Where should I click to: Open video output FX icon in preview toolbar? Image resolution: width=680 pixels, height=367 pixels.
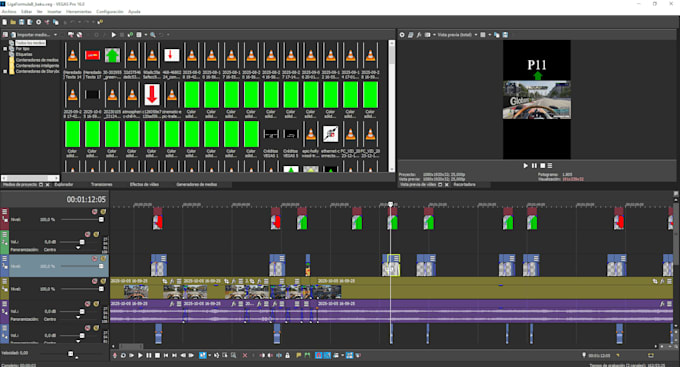pyautogui.click(x=419, y=35)
